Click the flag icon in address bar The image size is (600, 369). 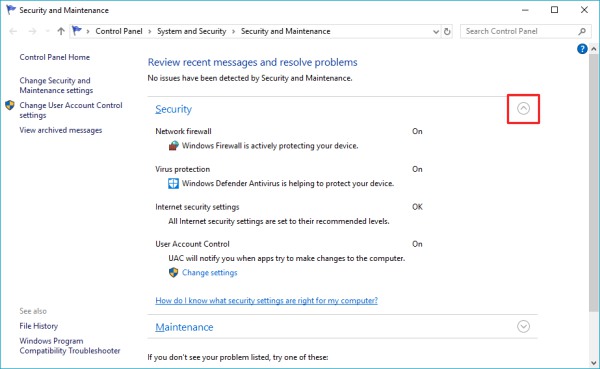(x=77, y=31)
